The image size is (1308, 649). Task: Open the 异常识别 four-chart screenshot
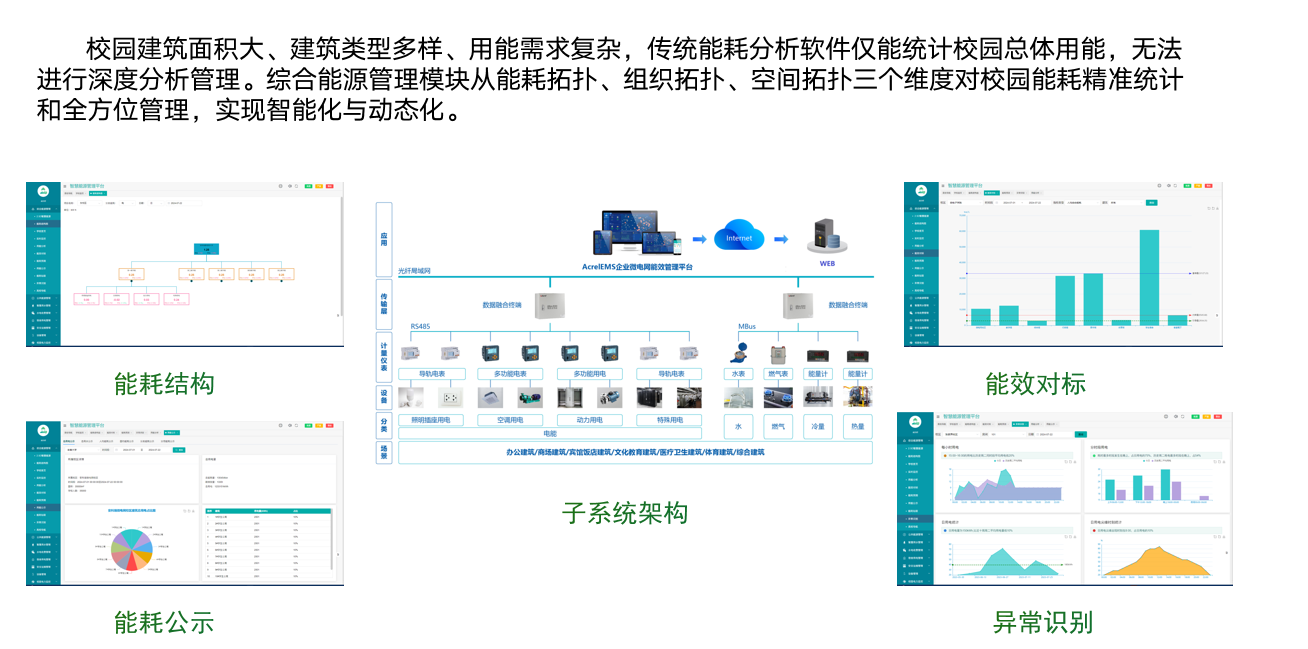(1064, 498)
